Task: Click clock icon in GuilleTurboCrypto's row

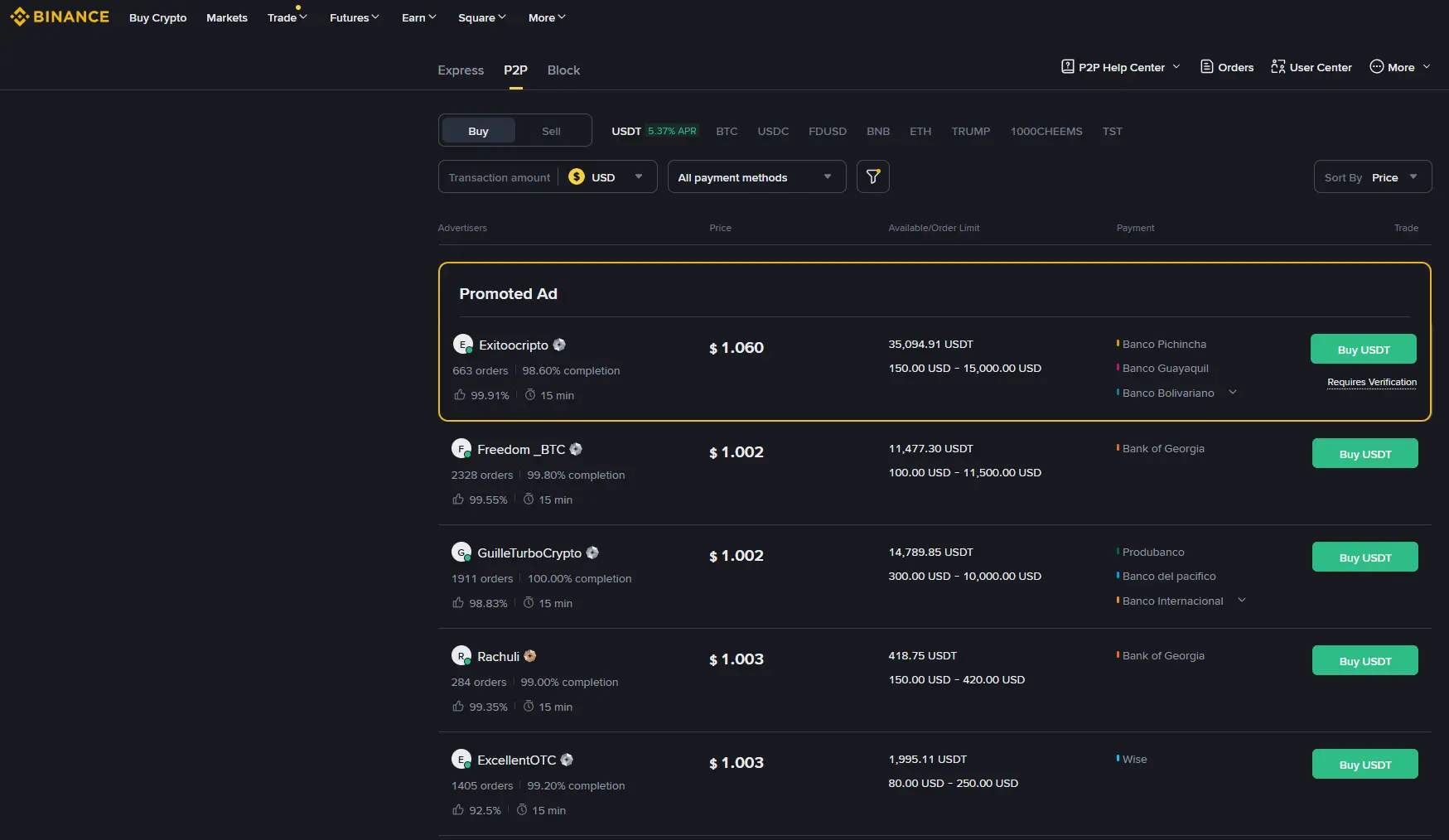Action: pyautogui.click(x=529, y=602)
